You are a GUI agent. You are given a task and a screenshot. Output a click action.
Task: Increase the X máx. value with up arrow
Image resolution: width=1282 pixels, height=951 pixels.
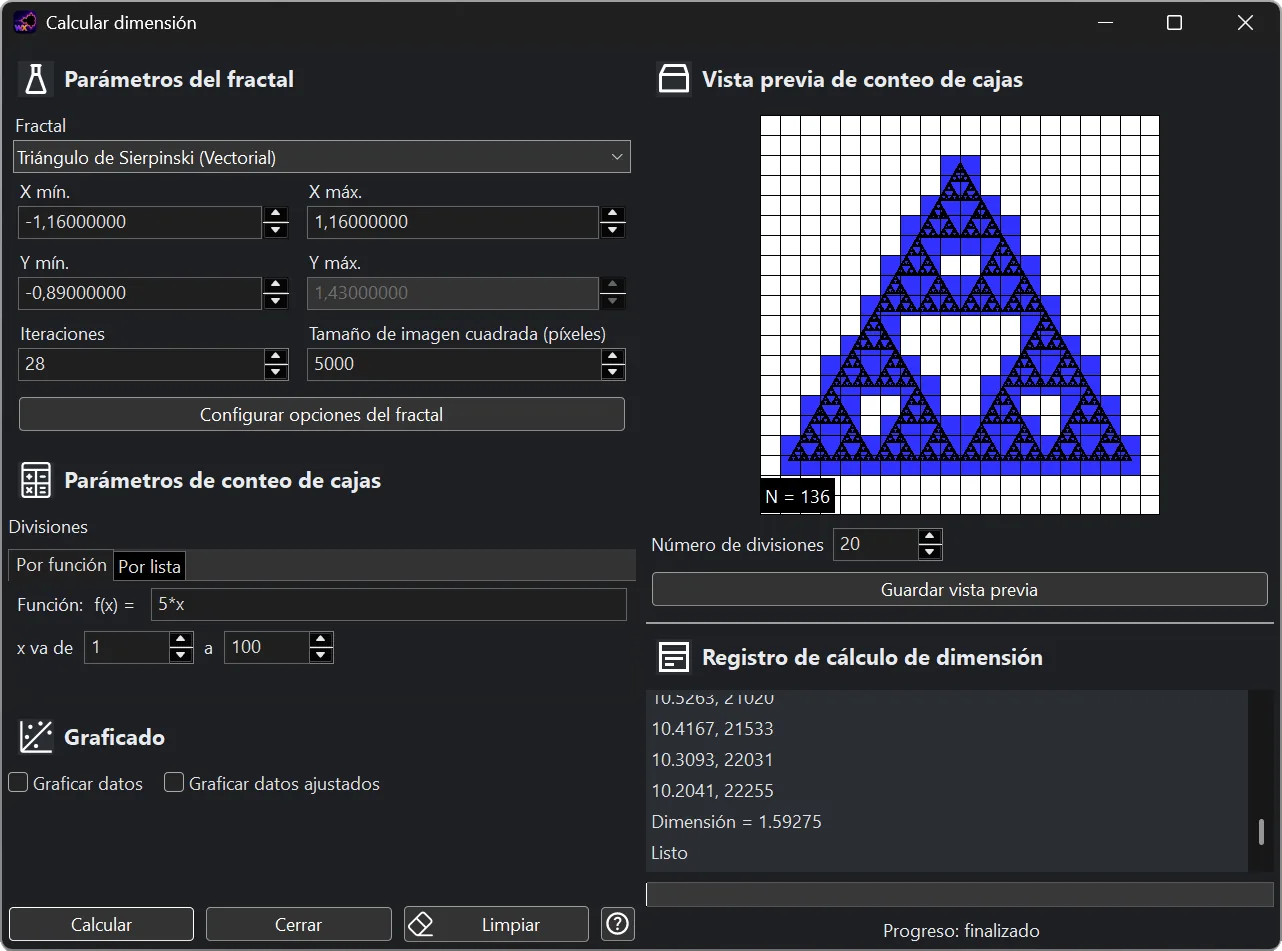click(613, 214)
